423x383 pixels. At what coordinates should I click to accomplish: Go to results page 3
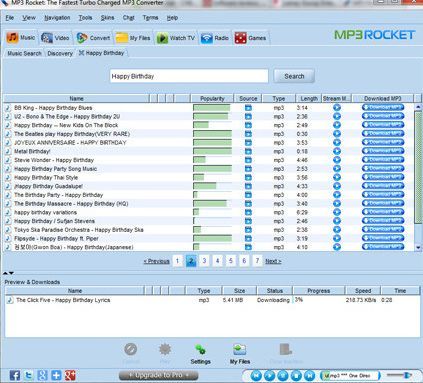pos(204,261)
